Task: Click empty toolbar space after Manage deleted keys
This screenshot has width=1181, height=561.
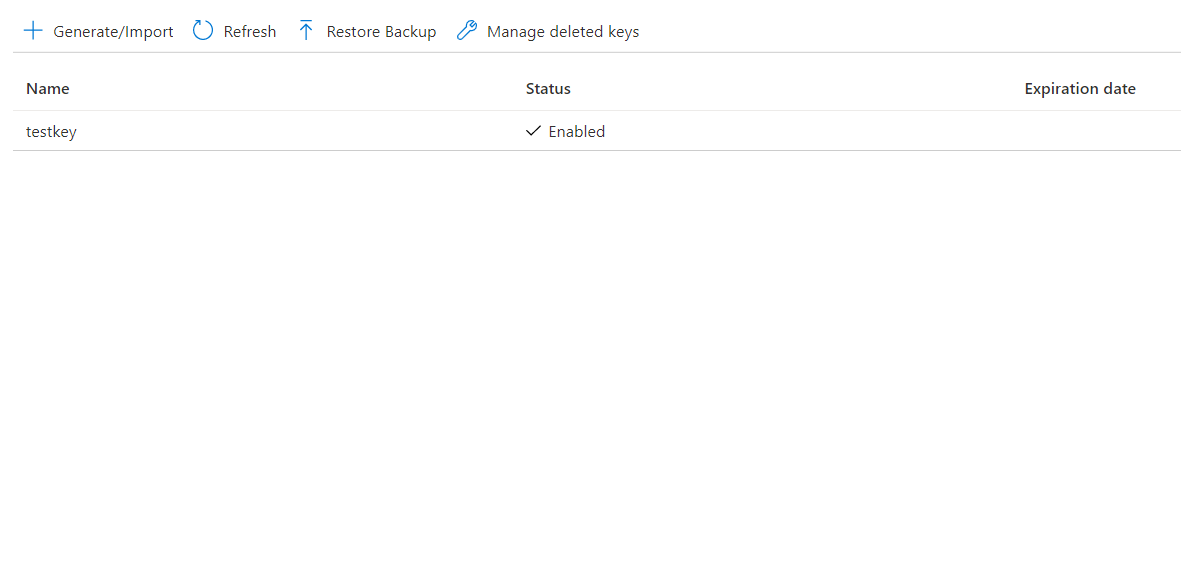Action: pos(900,32)
